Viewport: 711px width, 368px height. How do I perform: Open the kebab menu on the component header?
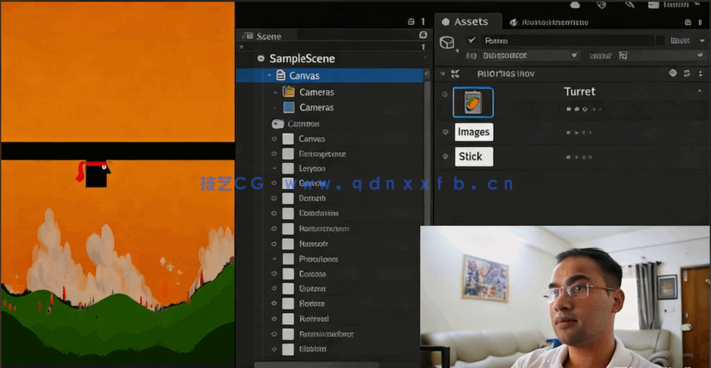pyautogui.click(x=701, y=73)
